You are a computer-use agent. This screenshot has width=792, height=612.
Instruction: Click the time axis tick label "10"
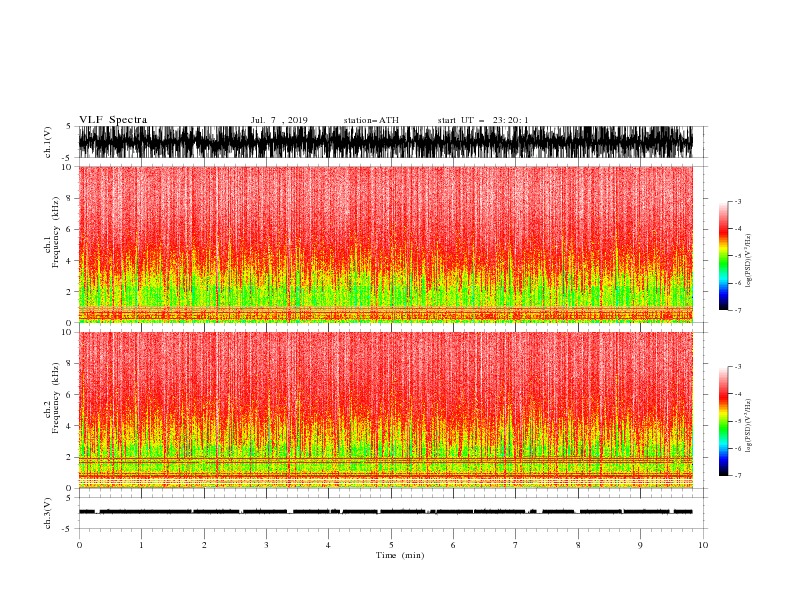703,545
